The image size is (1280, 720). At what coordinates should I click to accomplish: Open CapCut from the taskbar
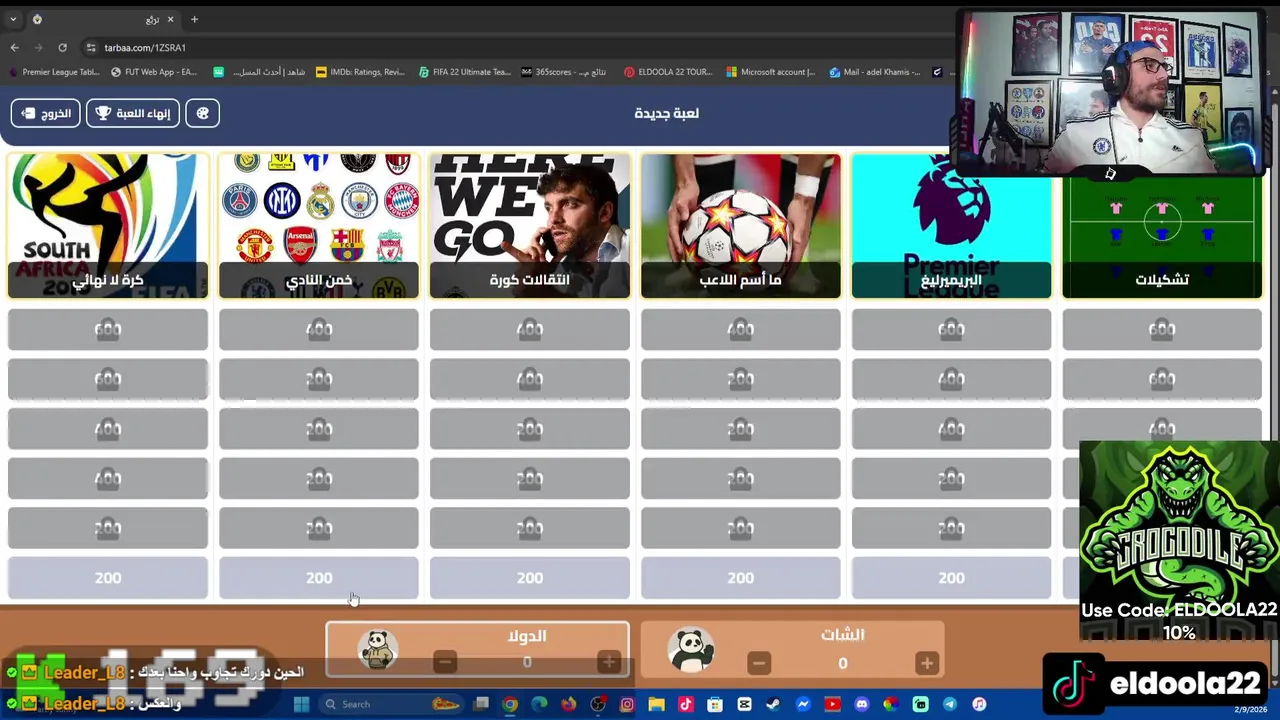(x=744, y=704)
